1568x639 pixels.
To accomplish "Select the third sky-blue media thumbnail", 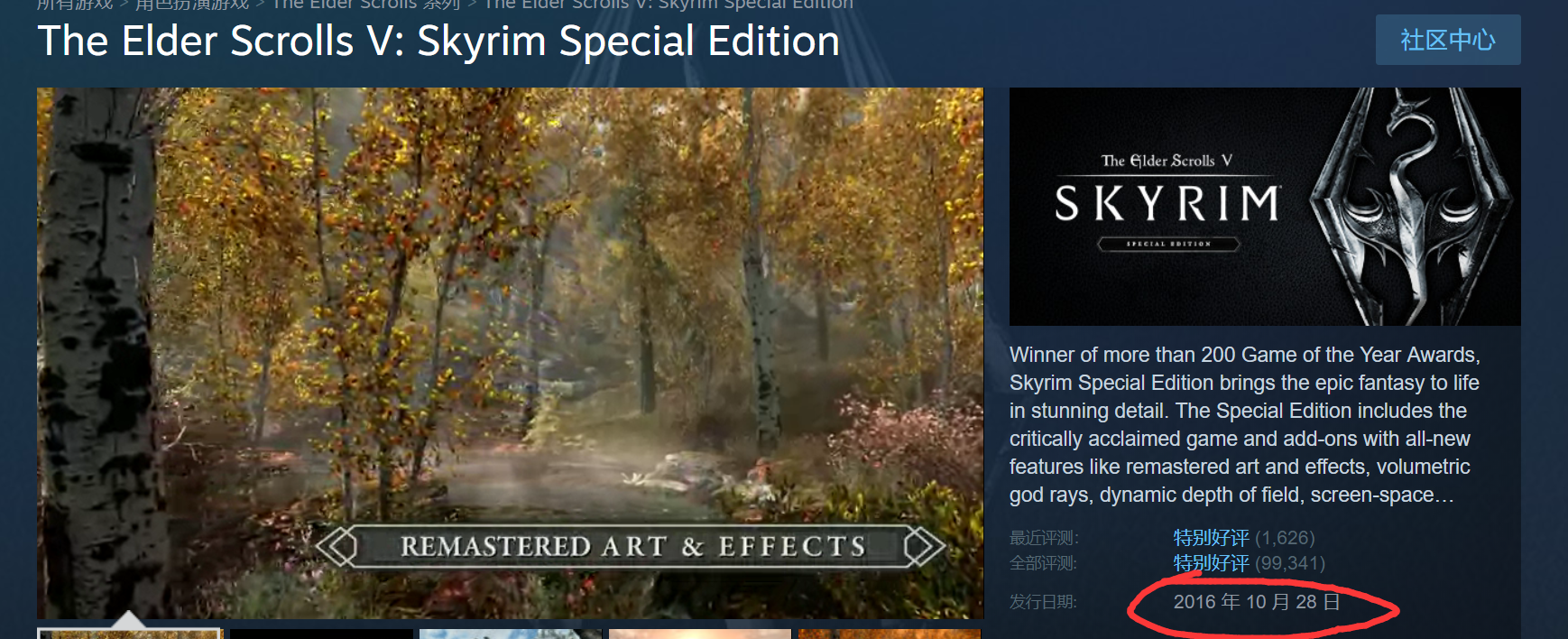I will (x=511, y=634).
